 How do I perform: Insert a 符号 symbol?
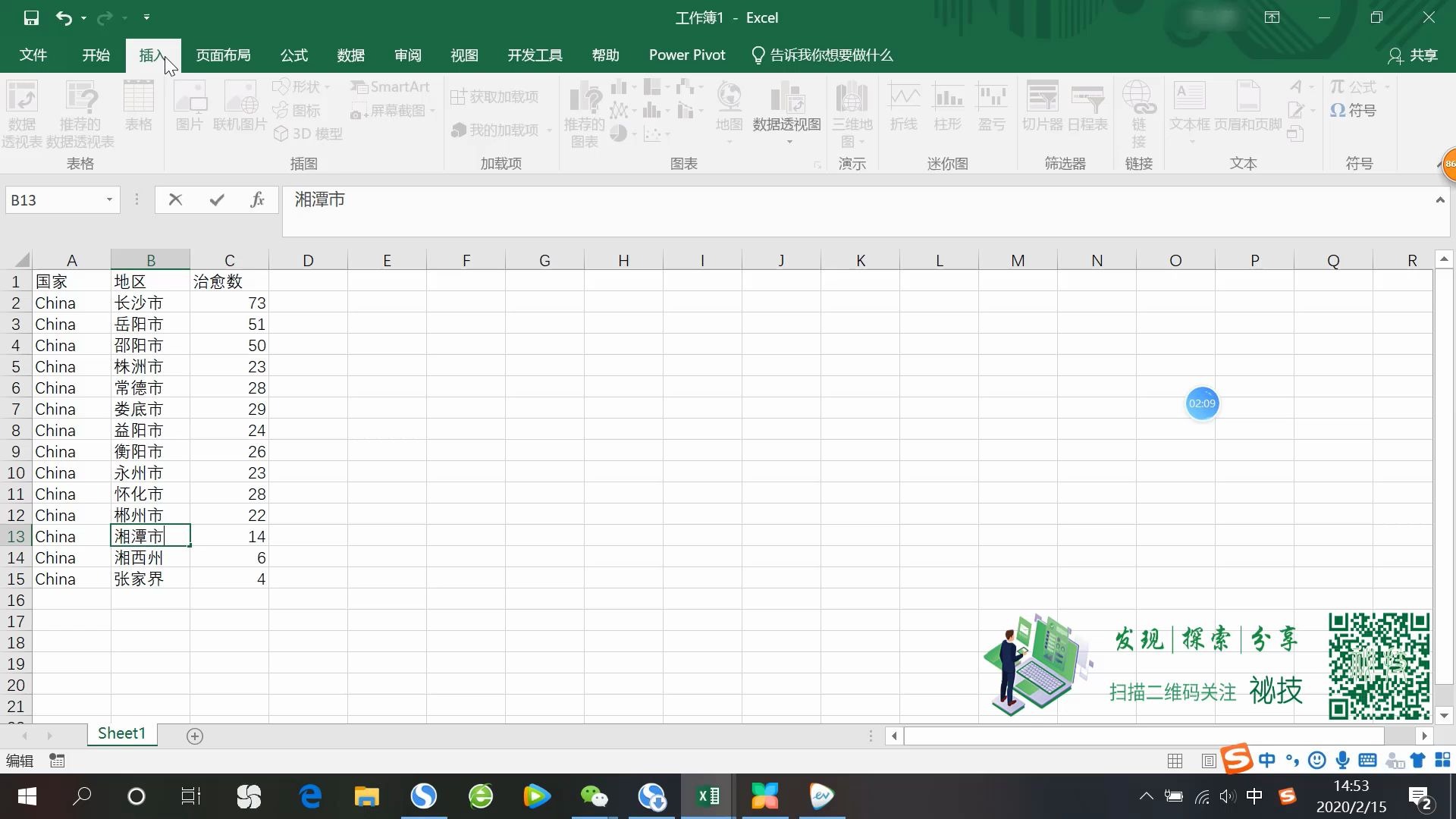point(1354,111)
